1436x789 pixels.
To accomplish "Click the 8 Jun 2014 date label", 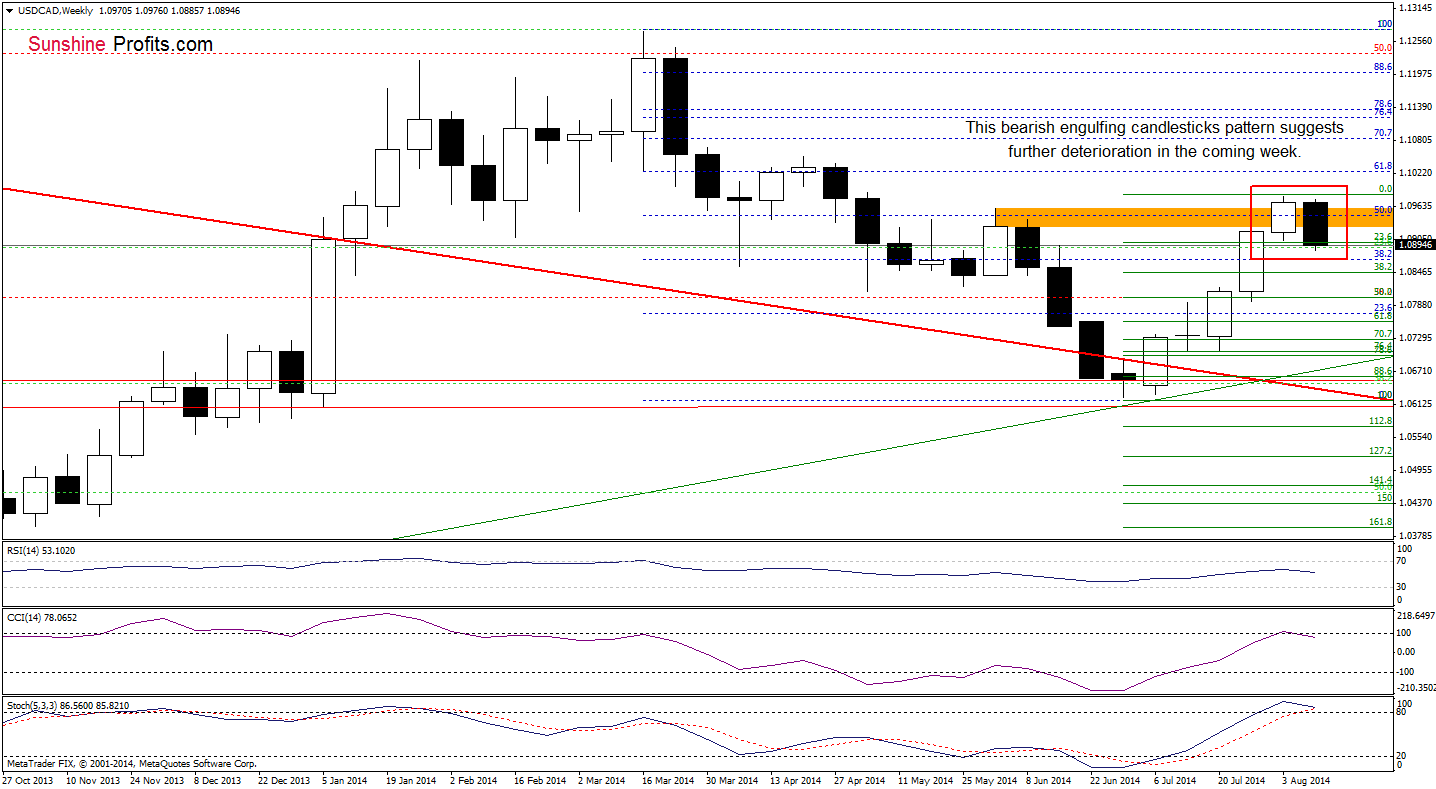I will (x=1050, y=778).
